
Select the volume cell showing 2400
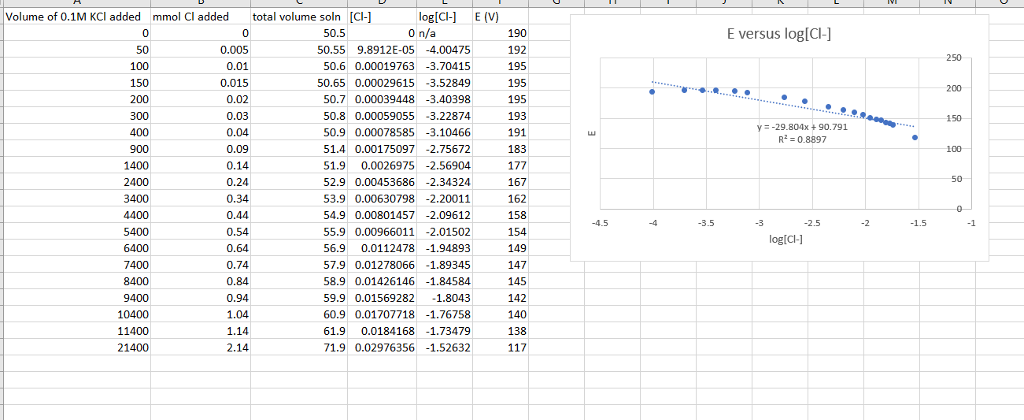click(76, 182)
